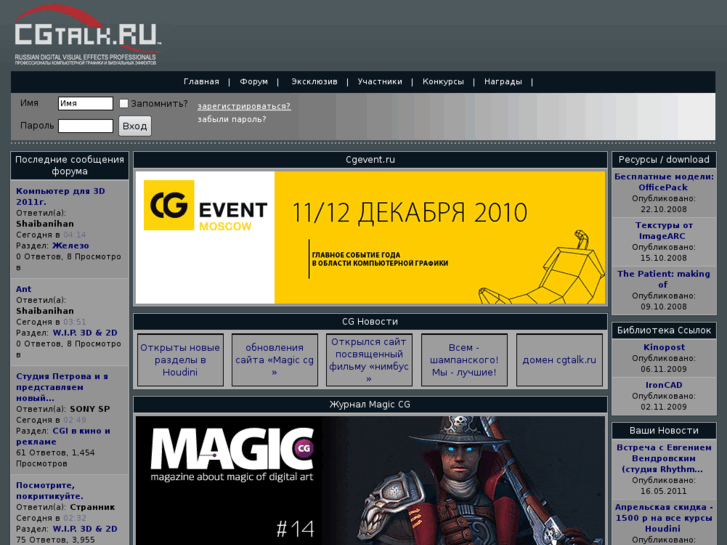Viewport: 727px width, 545px height.
Task: Focus the Пароль password input field
Action: coord(86,126)
